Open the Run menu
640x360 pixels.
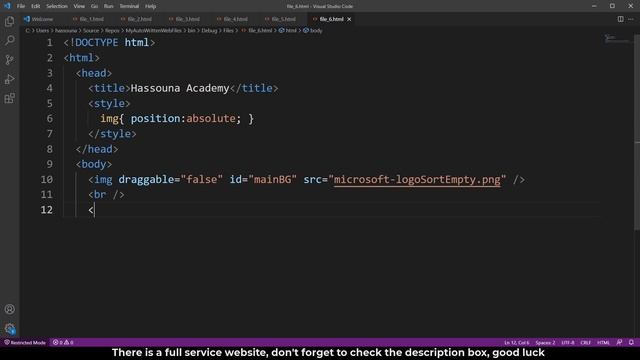click(x=109, y=6)
